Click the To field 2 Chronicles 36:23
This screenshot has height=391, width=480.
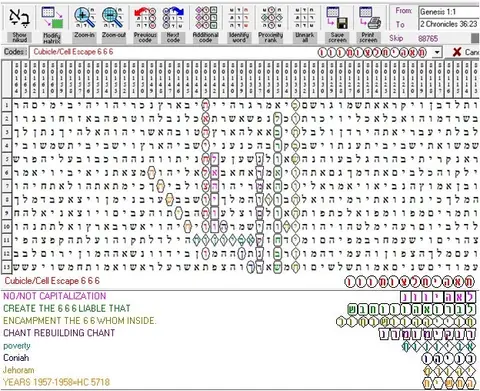click(449, 24)
